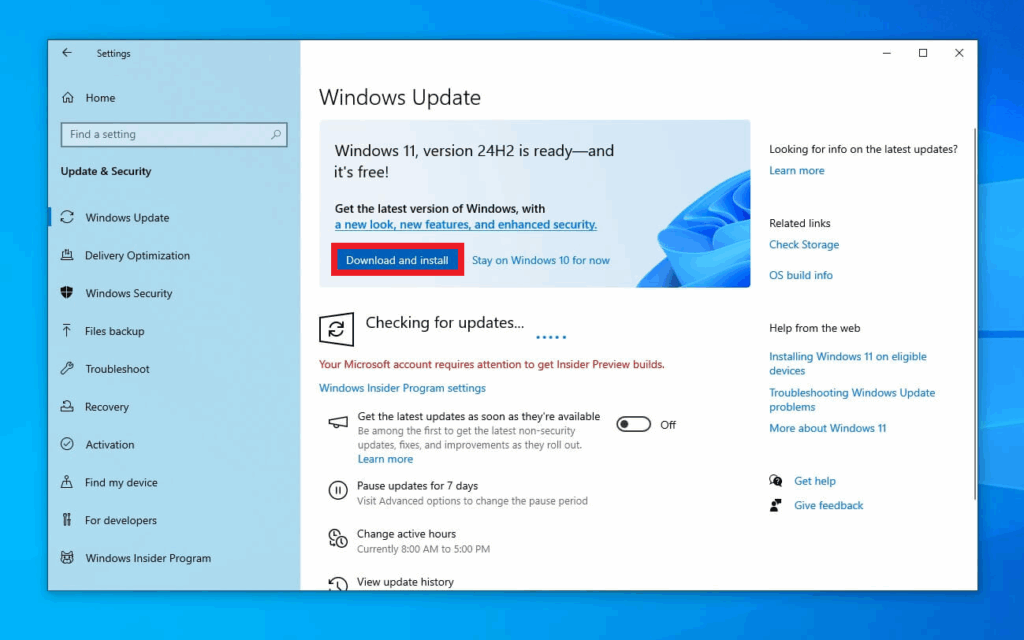The width and height of the screenshot is (1024, 640).
Task: Click the Windows Security shield icon
Action: 67,293
